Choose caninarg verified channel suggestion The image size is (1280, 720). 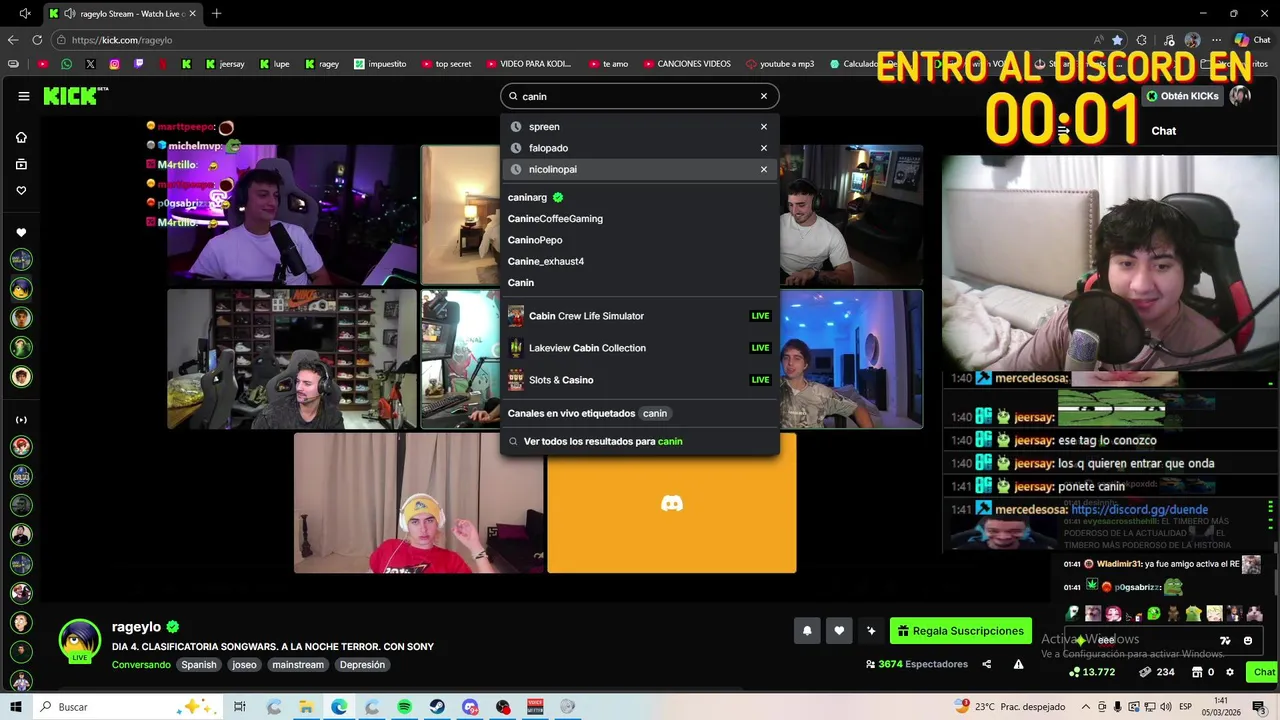tap(640, 197)
